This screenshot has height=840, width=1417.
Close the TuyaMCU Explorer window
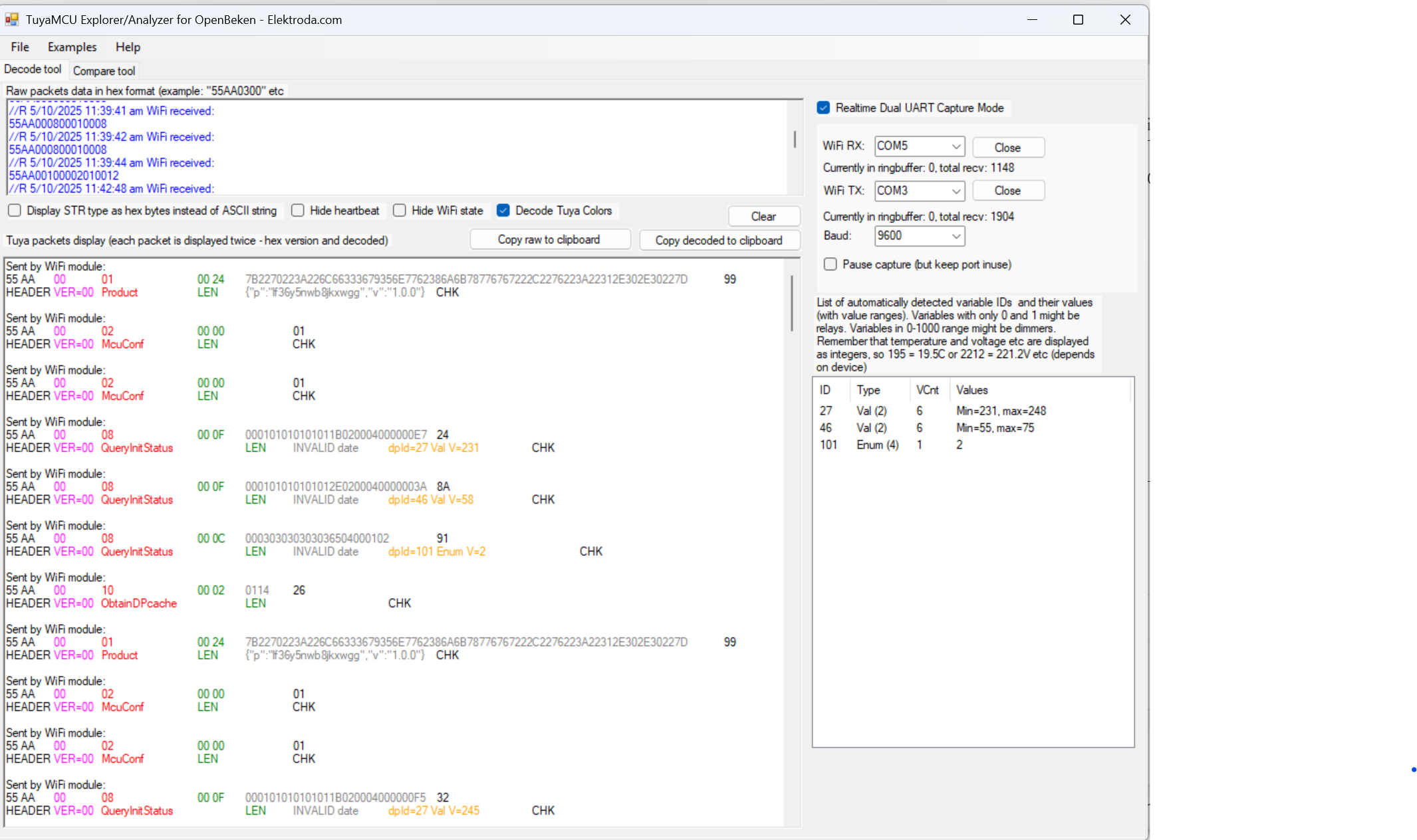[1125, 19]
